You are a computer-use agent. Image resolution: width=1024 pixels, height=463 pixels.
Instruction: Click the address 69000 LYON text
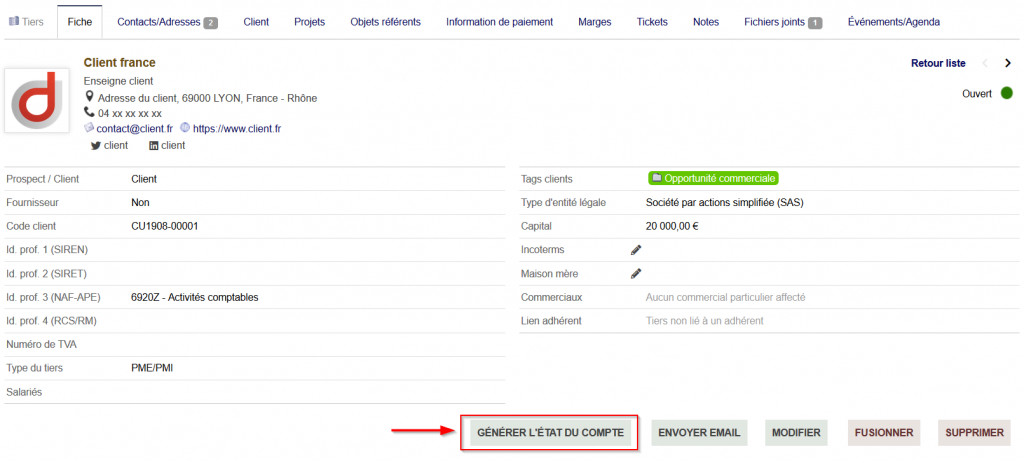coord(208,98)
